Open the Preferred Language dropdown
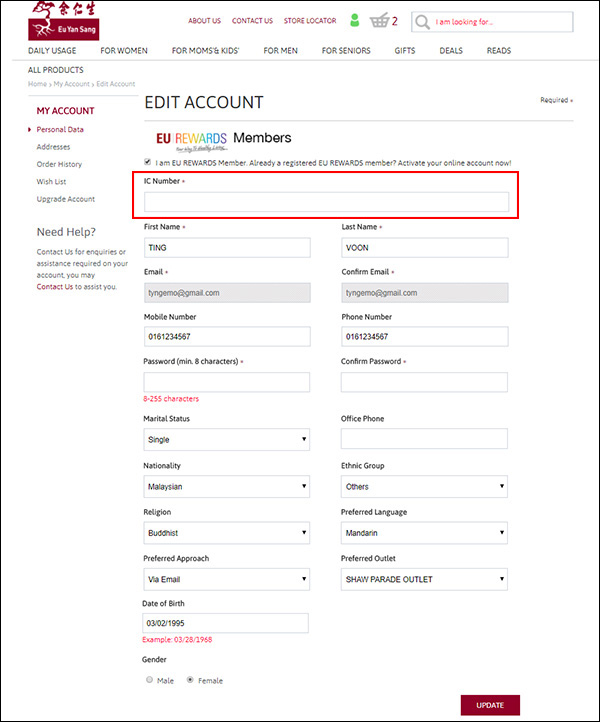This screenshot has width=600, height=722. [x=424, y=533]
